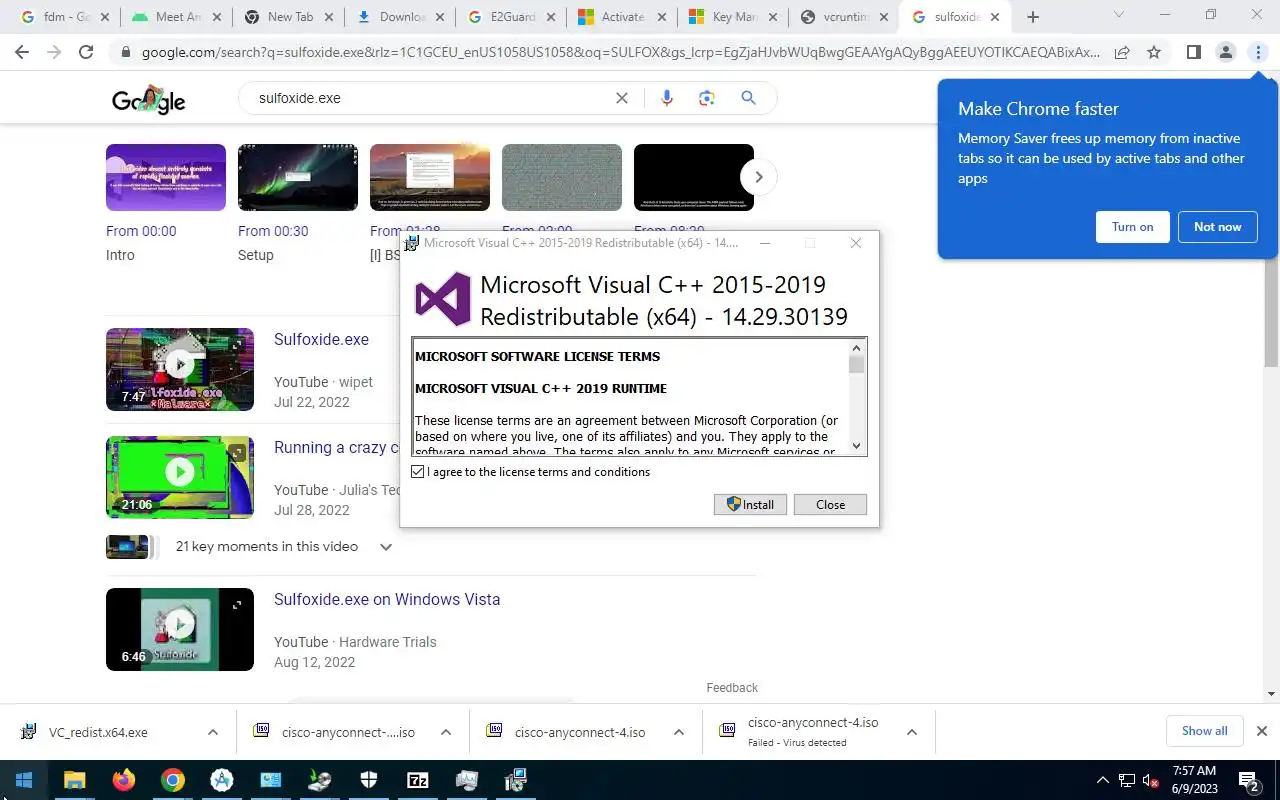Show all downloads
Screen dimensions: 1280x800
tap(1204, 731)
